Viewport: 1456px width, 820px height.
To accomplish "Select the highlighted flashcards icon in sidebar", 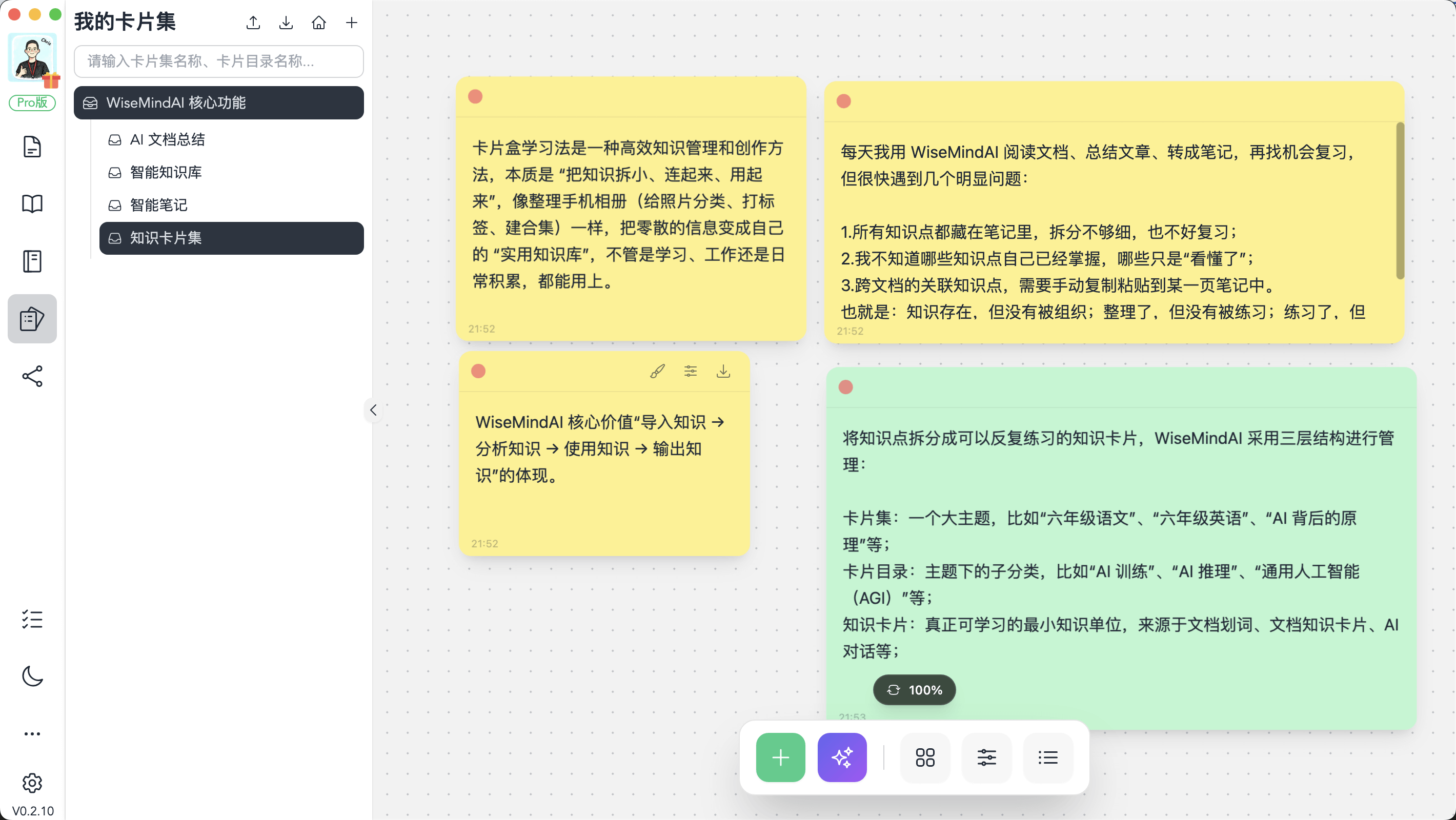I will tap(32, 318).
